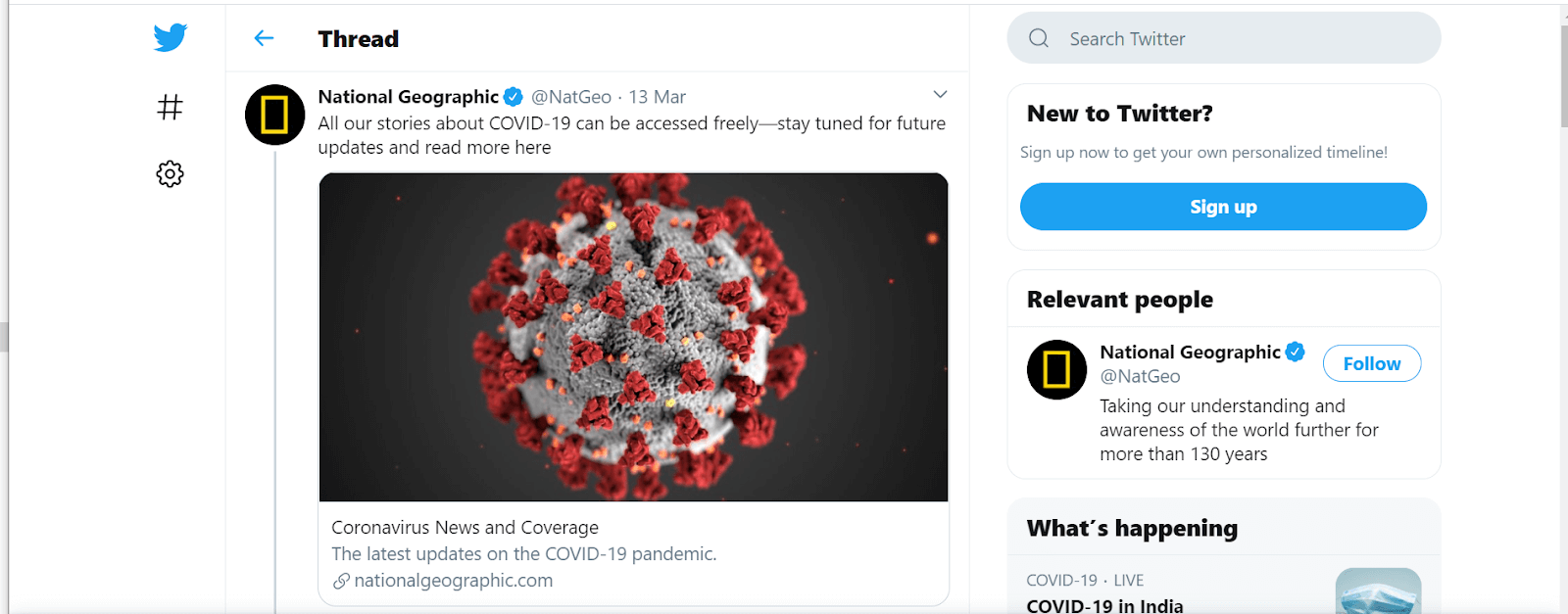Open the tweet options caret
Viewport: 1568px width, 614px height.
[x=940, y=94]
